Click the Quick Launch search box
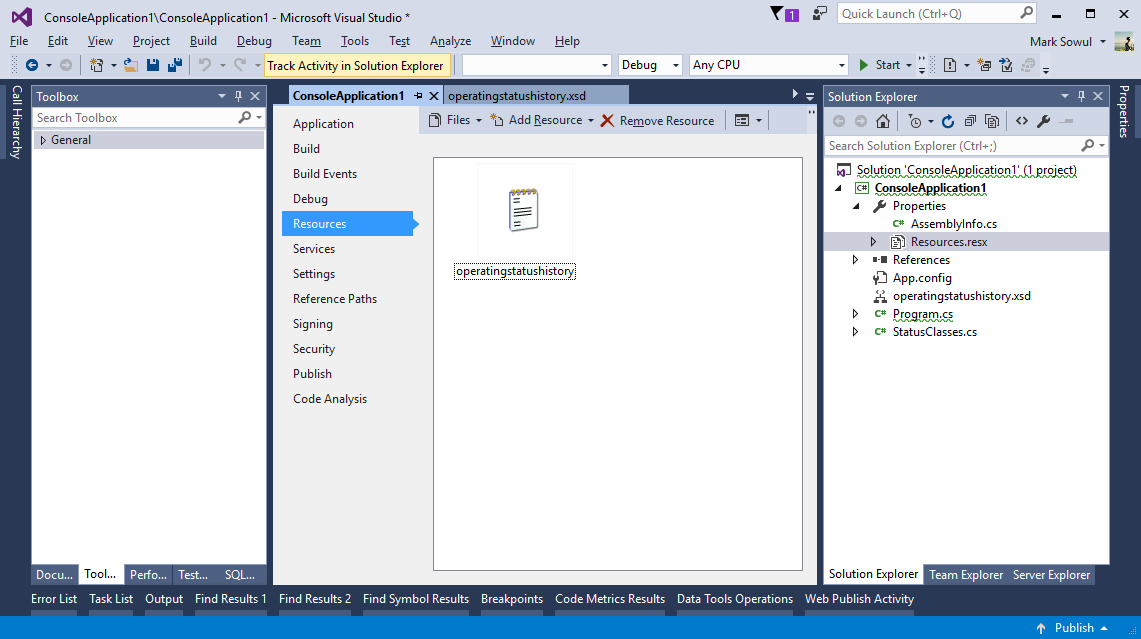 [937, 14]
